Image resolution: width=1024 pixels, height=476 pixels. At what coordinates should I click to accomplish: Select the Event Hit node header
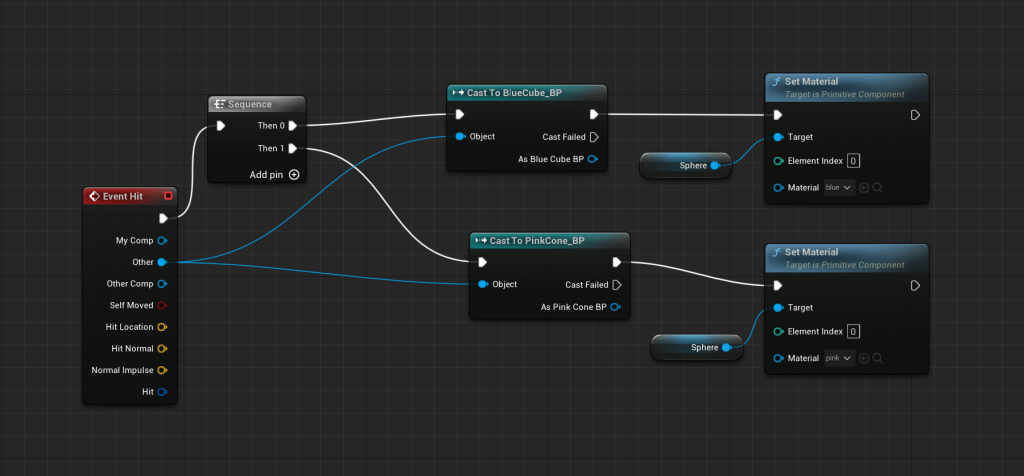click(x=120, y=196)
